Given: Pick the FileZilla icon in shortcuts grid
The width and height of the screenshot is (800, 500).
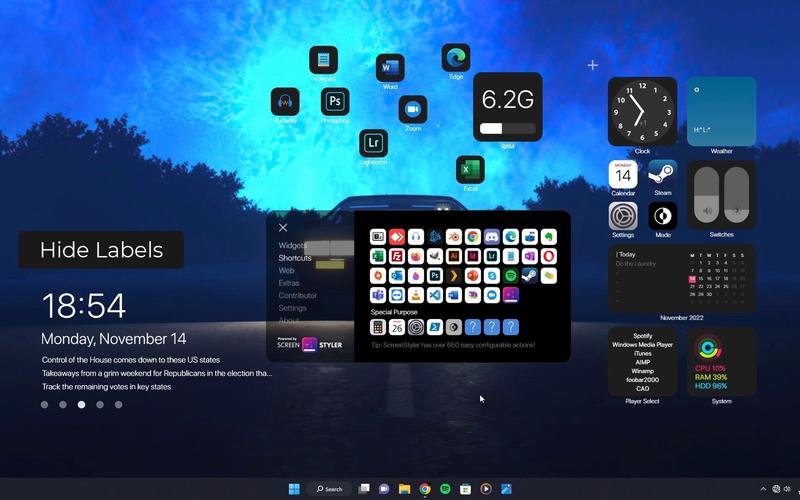Looking at the screenshot, I should [x=397, y=256].
